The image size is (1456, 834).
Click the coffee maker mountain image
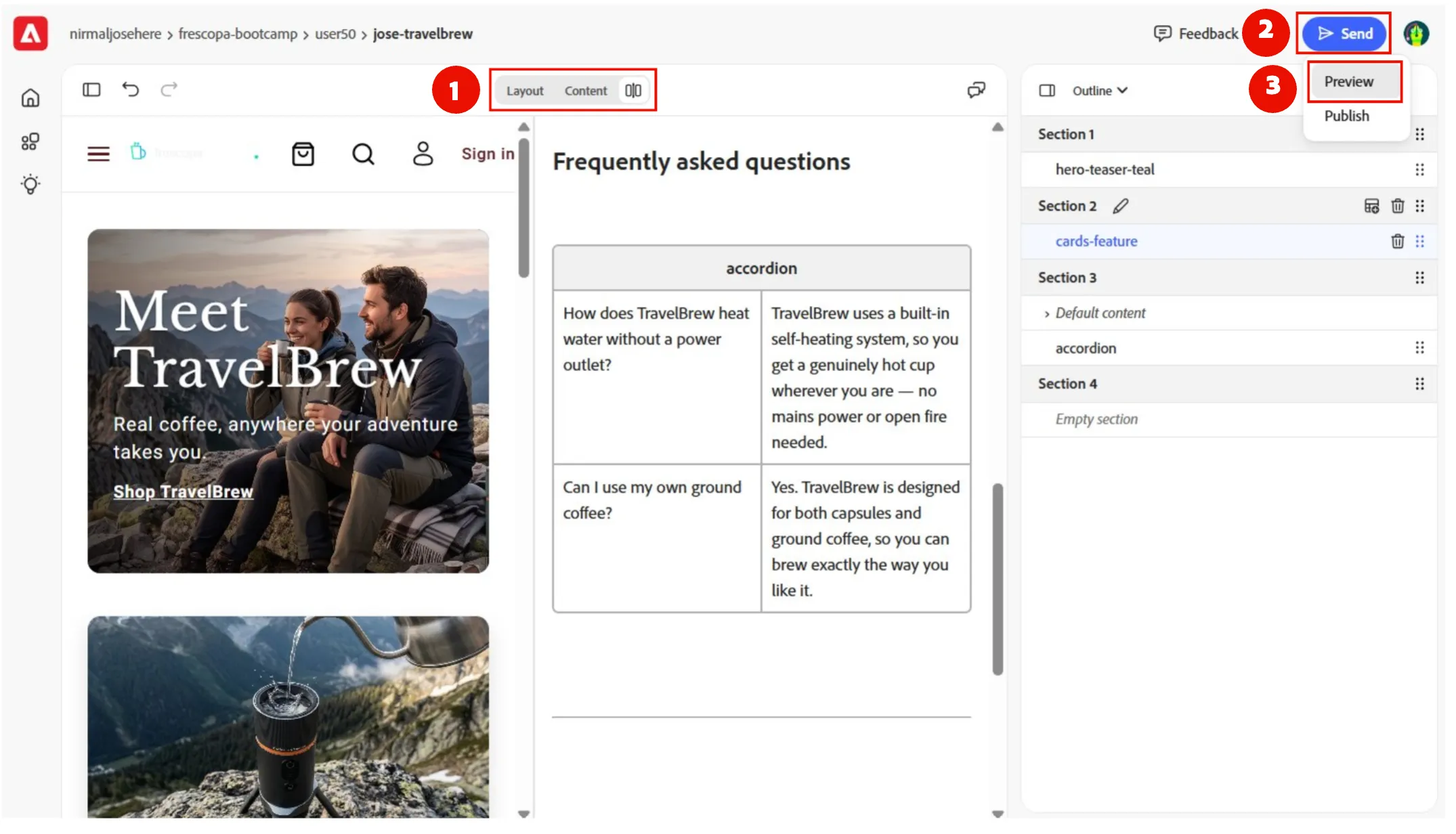coord(288,716)
